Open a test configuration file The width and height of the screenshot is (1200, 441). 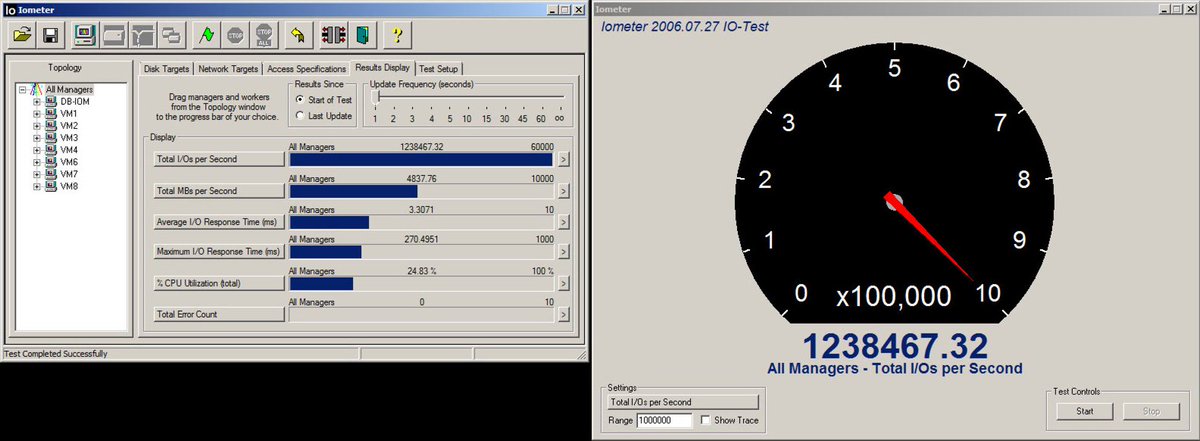[x=23, y=36]
